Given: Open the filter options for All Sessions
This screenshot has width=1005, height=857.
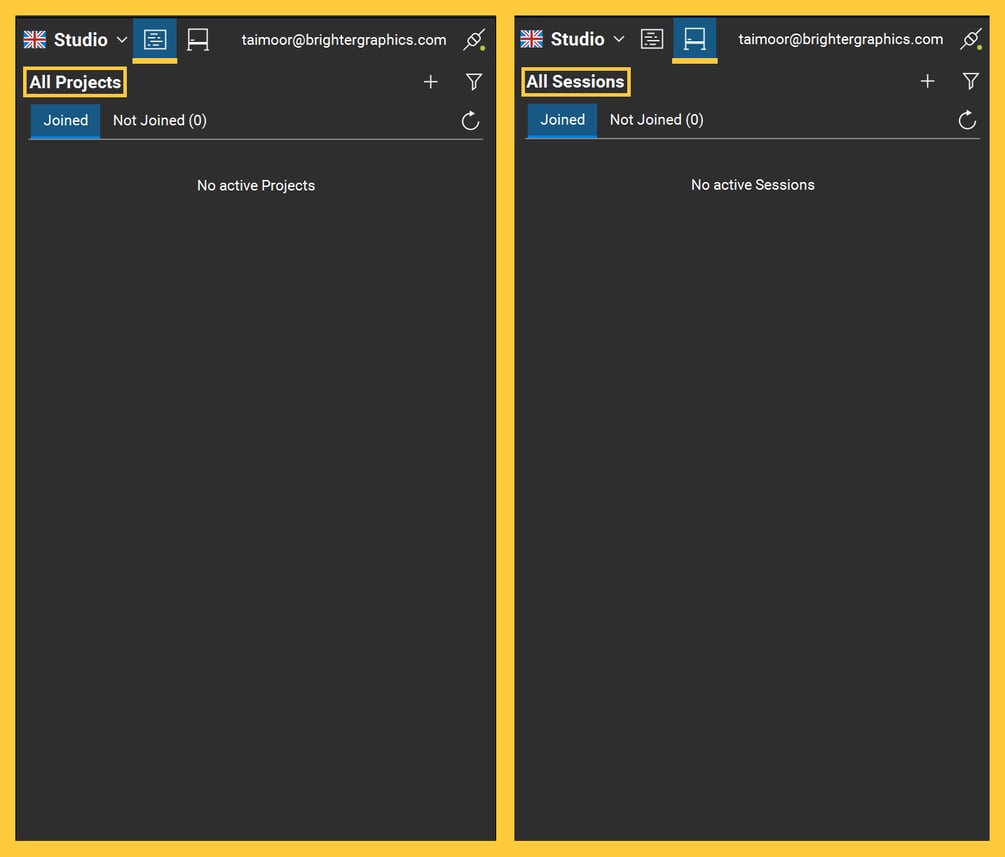Looking at the screenshot, I should 970,81.
